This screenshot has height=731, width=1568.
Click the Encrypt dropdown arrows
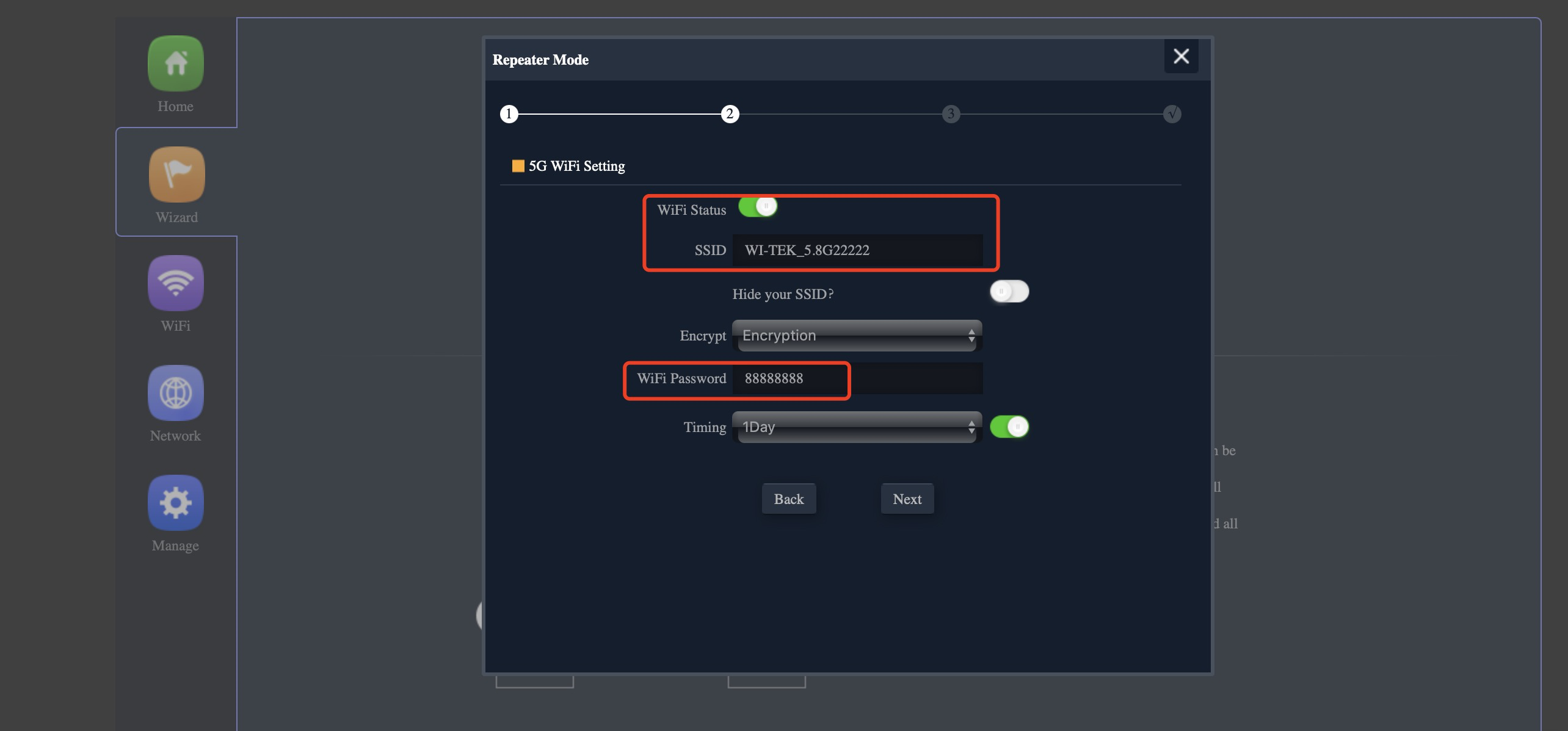[971, 336]
